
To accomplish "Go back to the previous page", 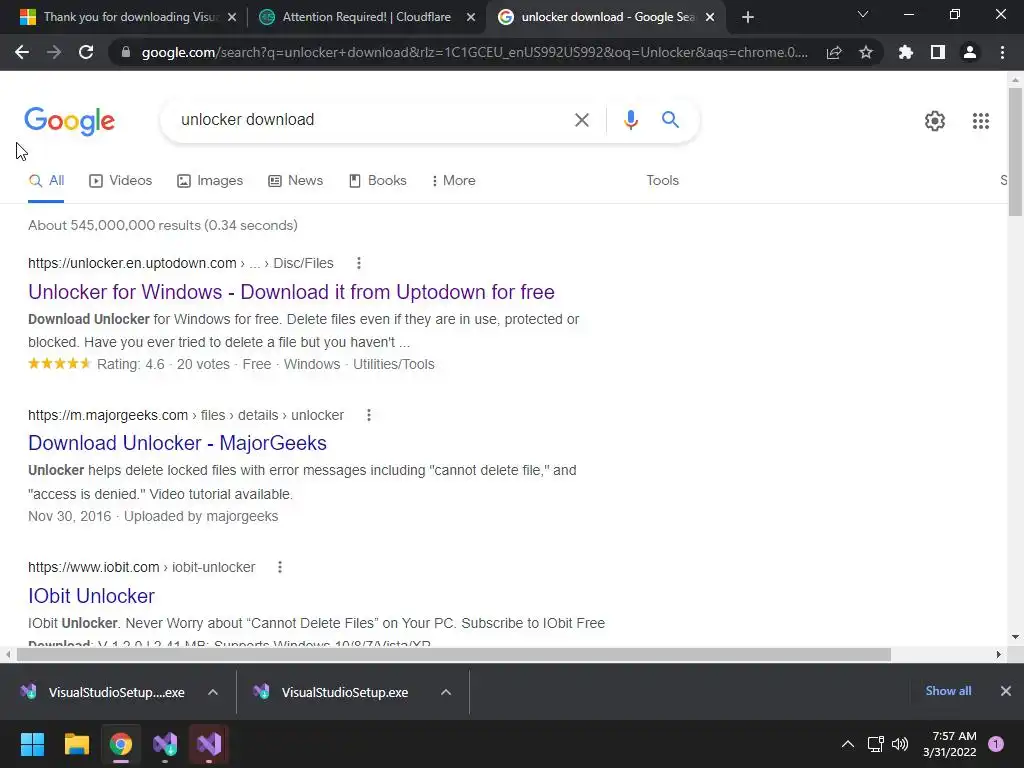I will tap(22, 52).
